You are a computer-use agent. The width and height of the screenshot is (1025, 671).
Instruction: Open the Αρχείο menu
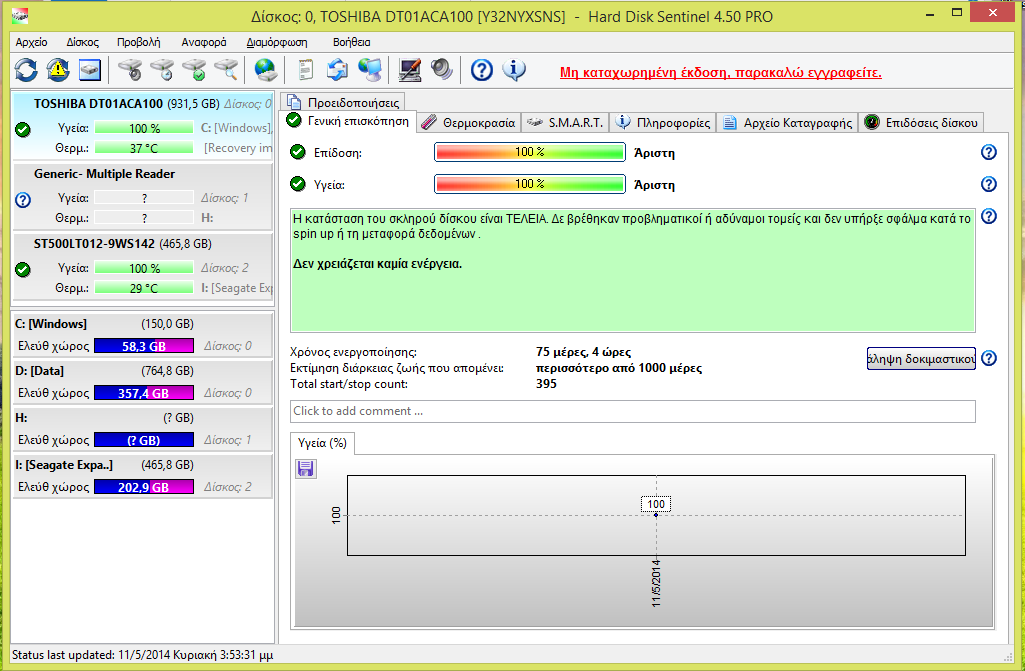coord(31,42)
